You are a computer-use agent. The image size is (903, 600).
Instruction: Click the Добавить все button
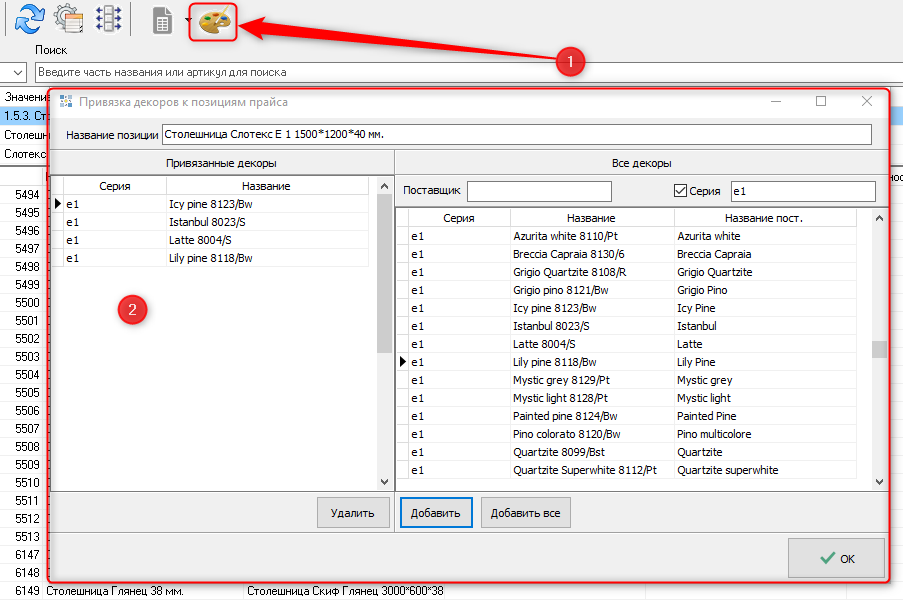pyautogui.click(x=525, y=513)
